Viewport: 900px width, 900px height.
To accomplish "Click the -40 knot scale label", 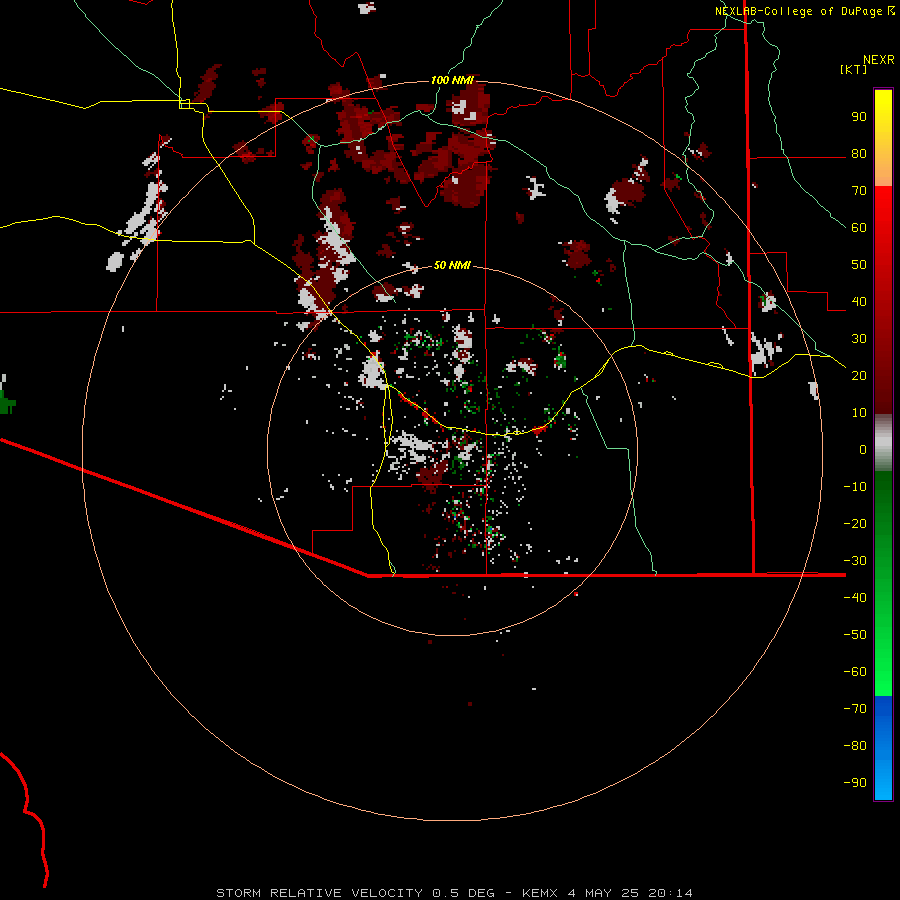I will [x=855, y=598].
